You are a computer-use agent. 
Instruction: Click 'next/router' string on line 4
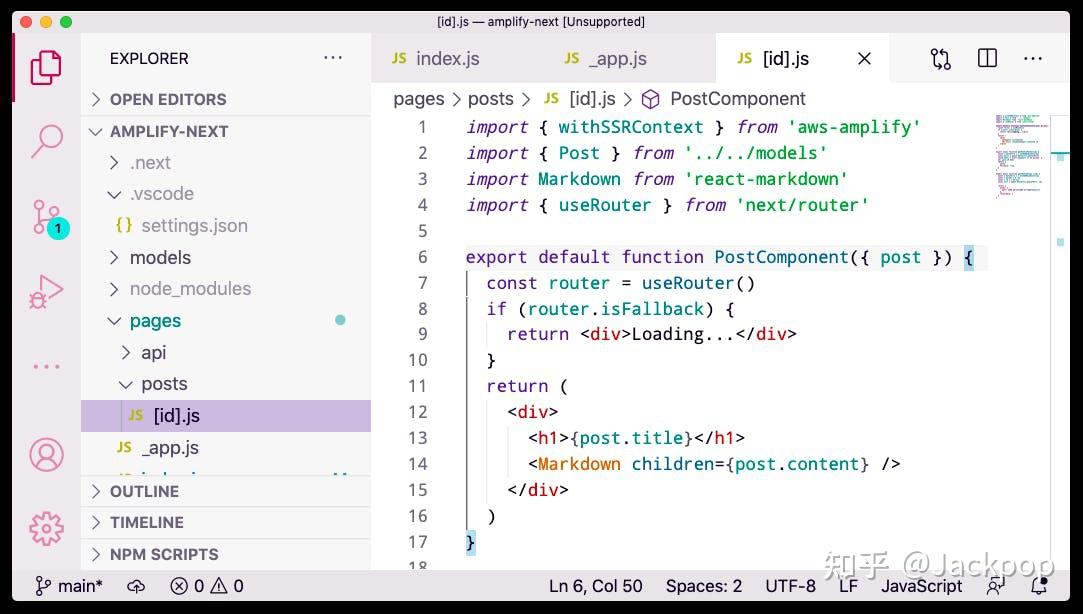(x=802, y=205)
